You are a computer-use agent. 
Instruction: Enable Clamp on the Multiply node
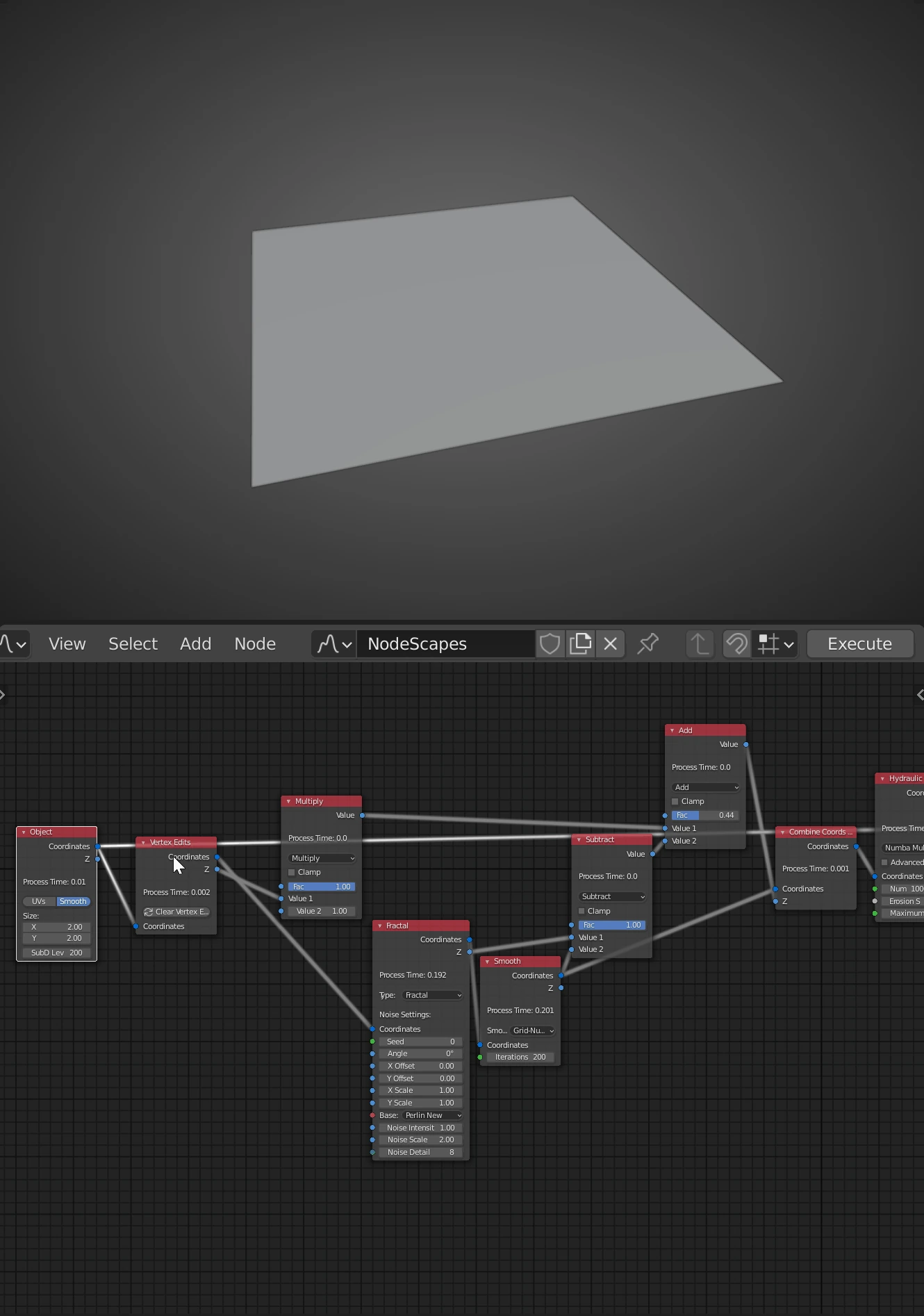292,872
